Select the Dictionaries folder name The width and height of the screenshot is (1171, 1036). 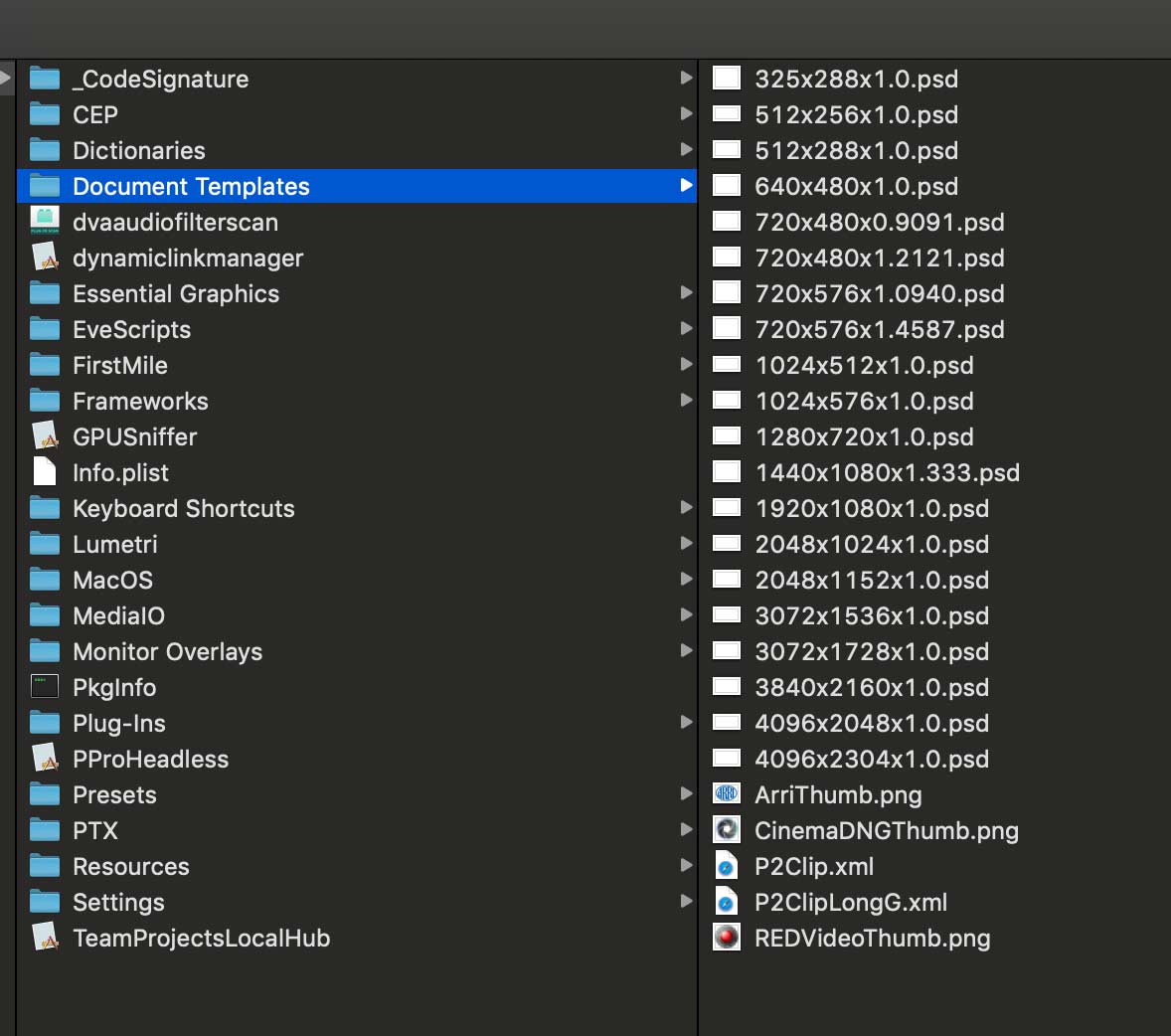click(x=139, y=151)
